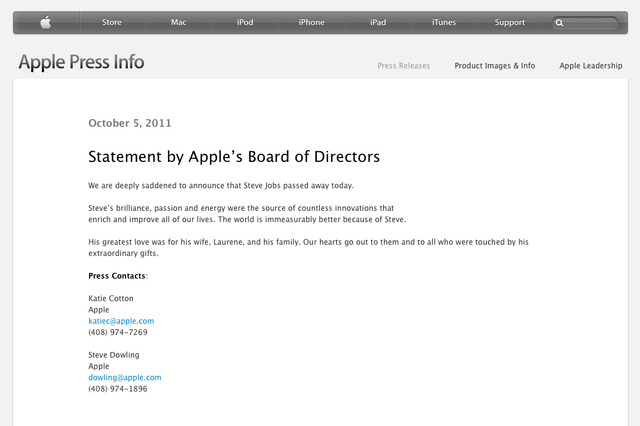The image size is (640, 426).
Task: Email dowling@apple.com link
Action: [125, 377]
